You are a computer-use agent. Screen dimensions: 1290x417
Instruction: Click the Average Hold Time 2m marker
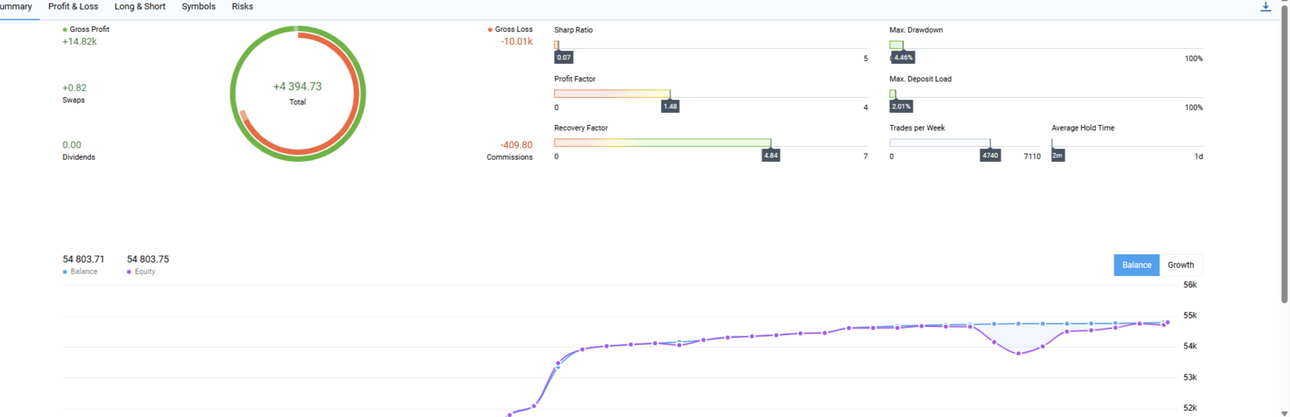[x=1057, y=156]
